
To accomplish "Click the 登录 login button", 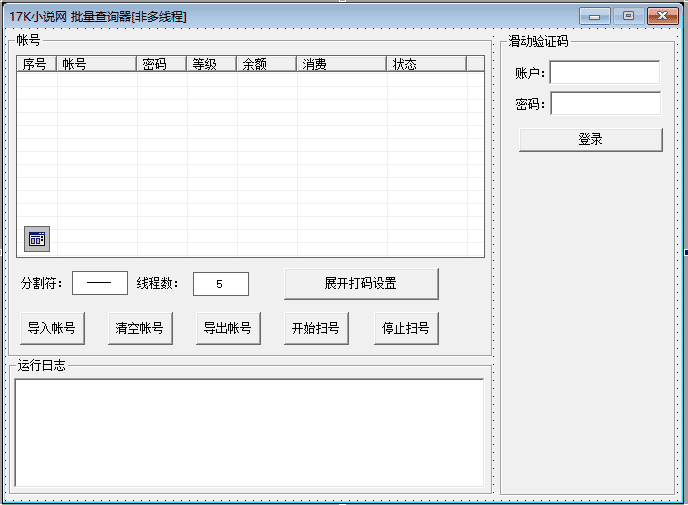I will click(591, 140).
